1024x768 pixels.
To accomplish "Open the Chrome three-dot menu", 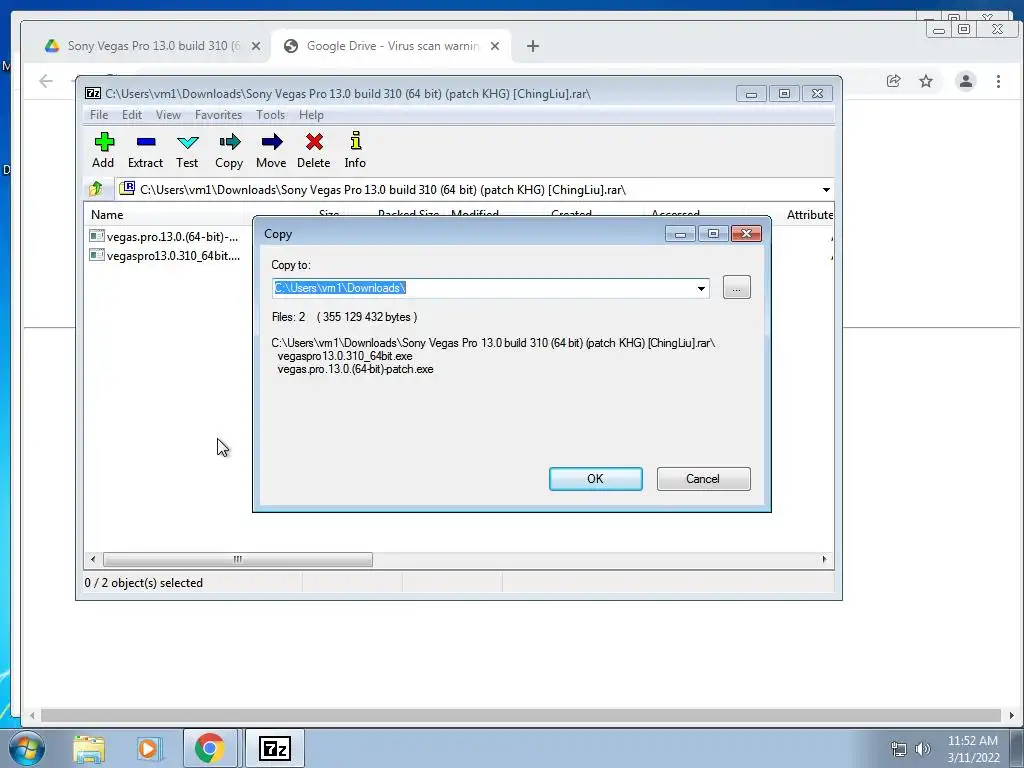I will (998, 81).
